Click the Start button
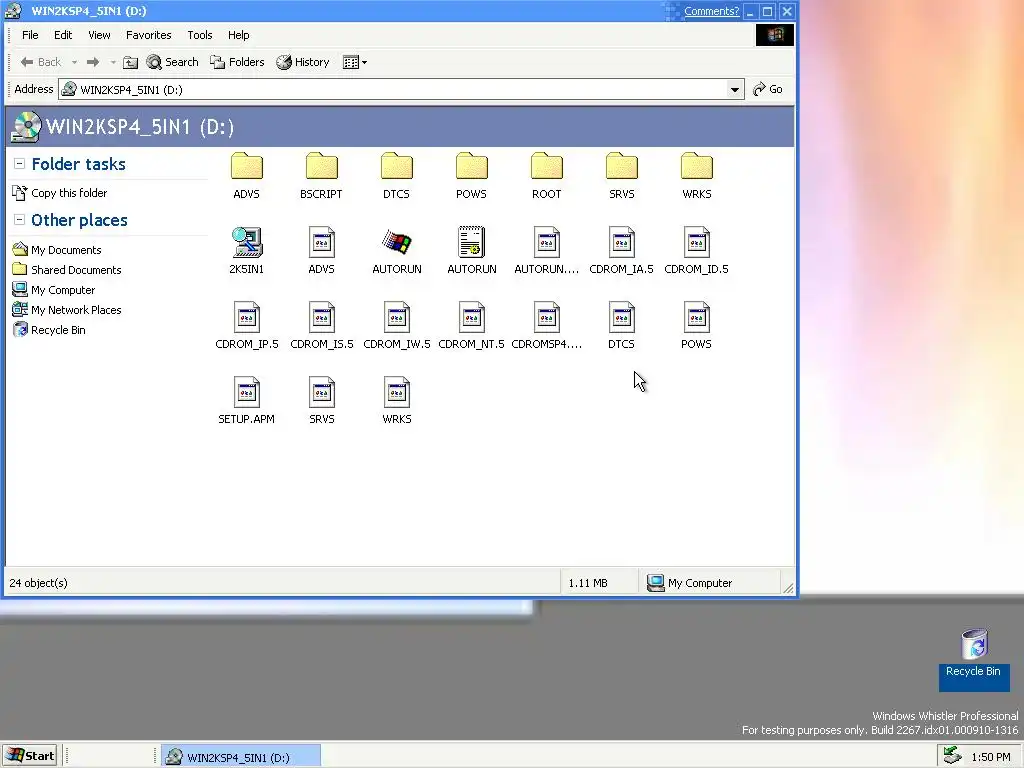Screen dimensions: 1024x768 pos(30,756)
